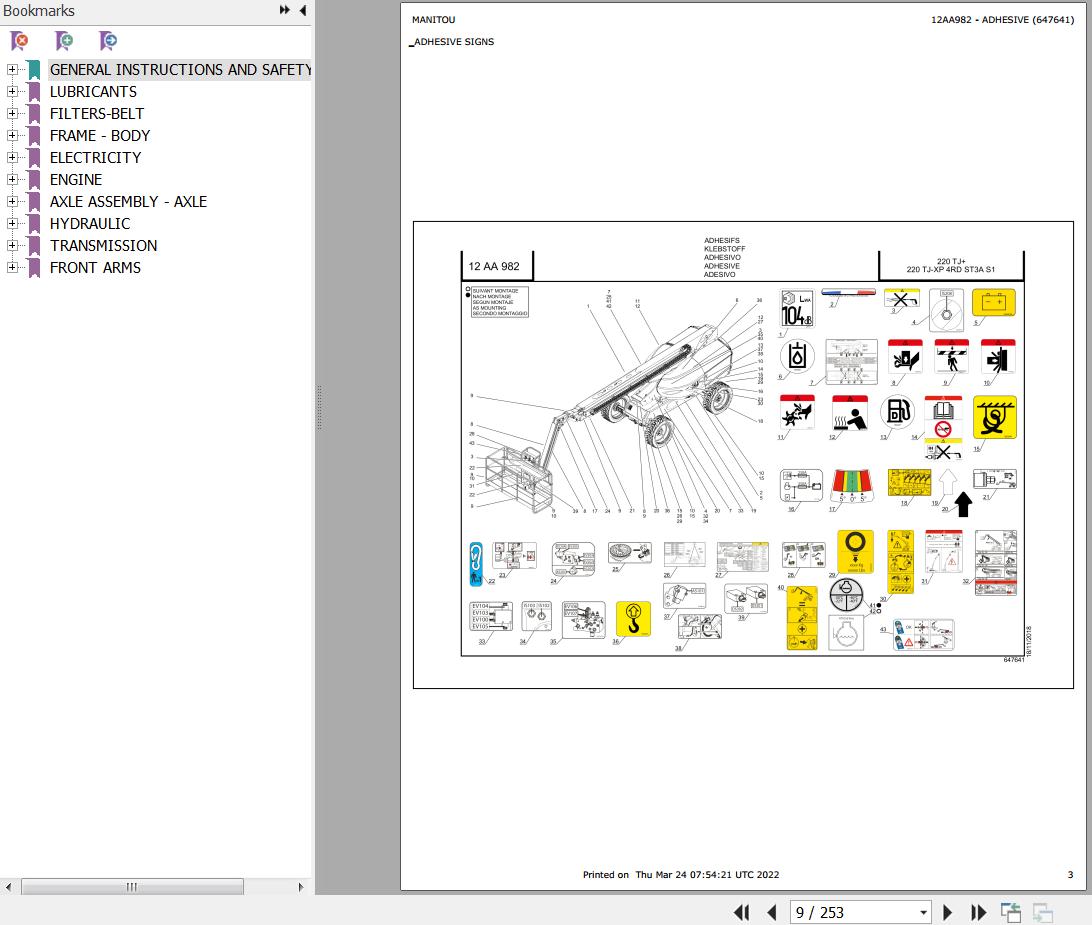This screenshot has width=1092, height=925.
Task: Click the bookmark icon beside ENGINE
Action: pyautogui.click(x=33, y=180)
